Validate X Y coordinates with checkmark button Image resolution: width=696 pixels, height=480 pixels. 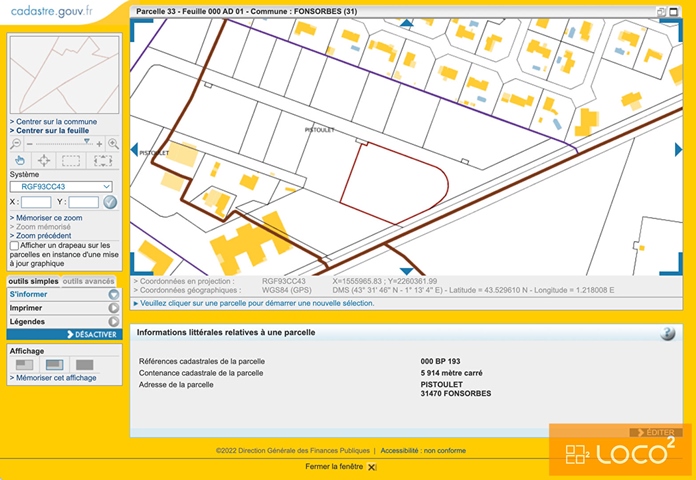[x=110, y=202]
